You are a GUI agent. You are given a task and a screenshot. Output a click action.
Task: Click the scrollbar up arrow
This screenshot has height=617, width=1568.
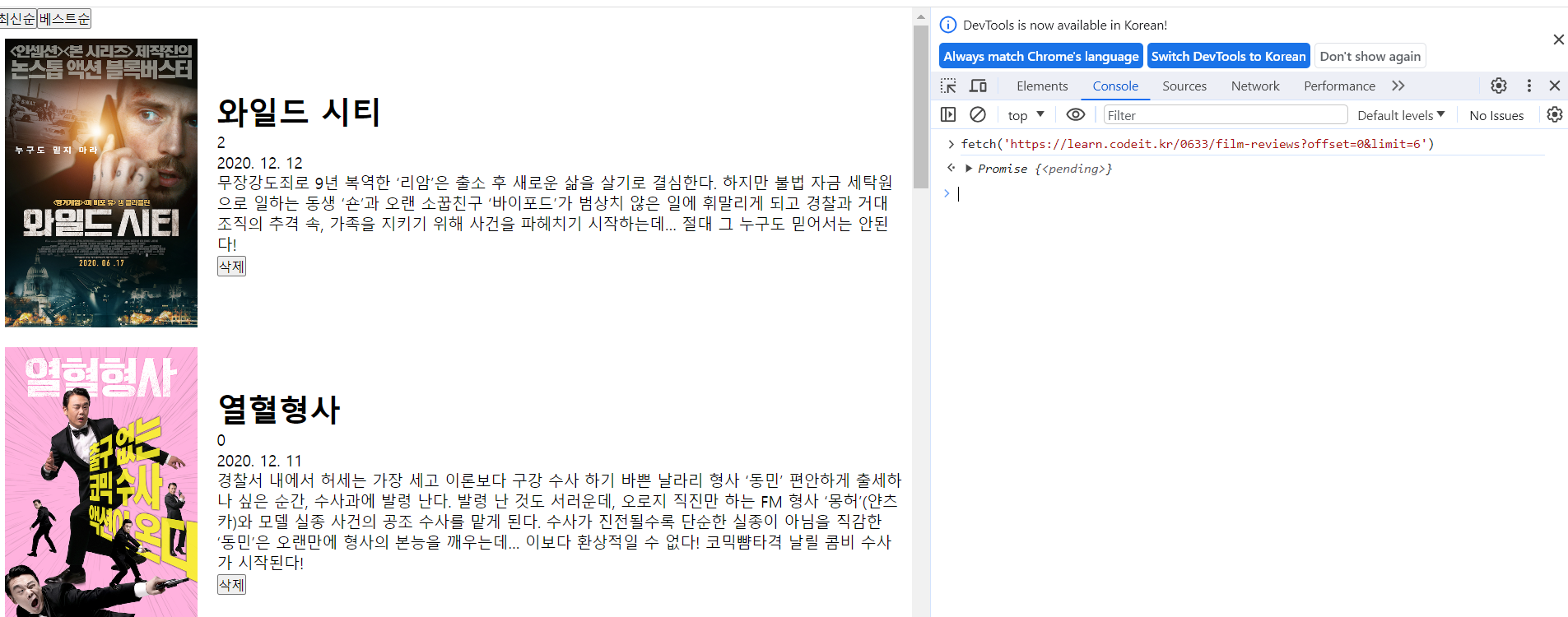point(920,16)
